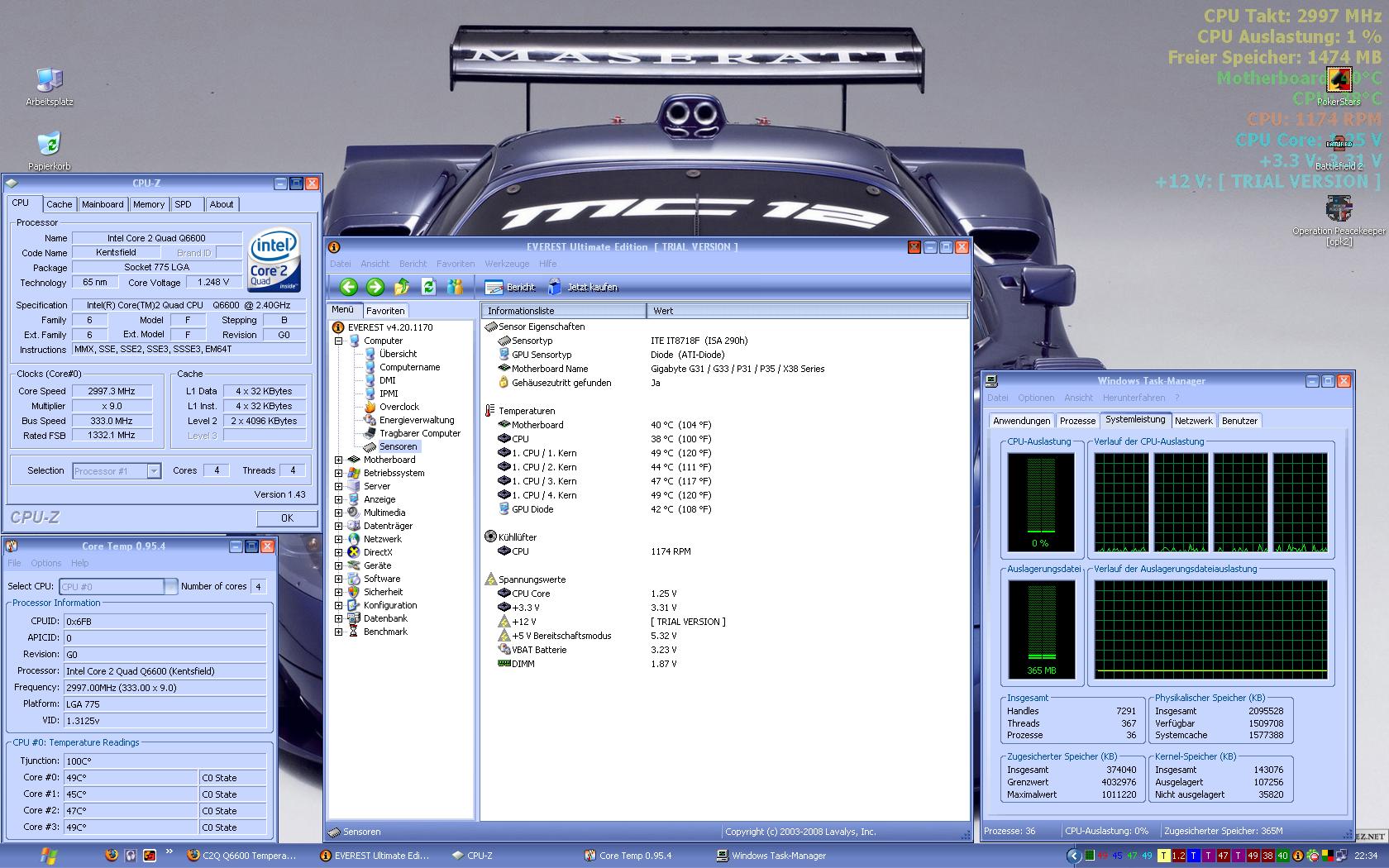
Task: Select the PokerStars desktop icon
Action: coord(1339,87)
